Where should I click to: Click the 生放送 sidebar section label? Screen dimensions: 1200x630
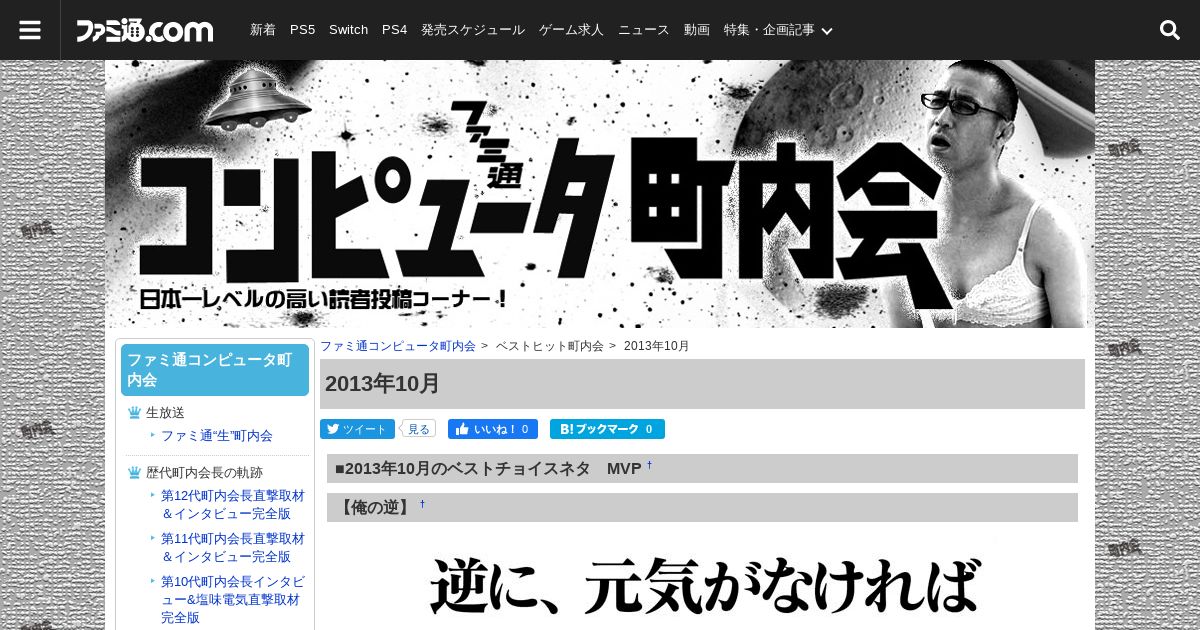coord(165,413)
